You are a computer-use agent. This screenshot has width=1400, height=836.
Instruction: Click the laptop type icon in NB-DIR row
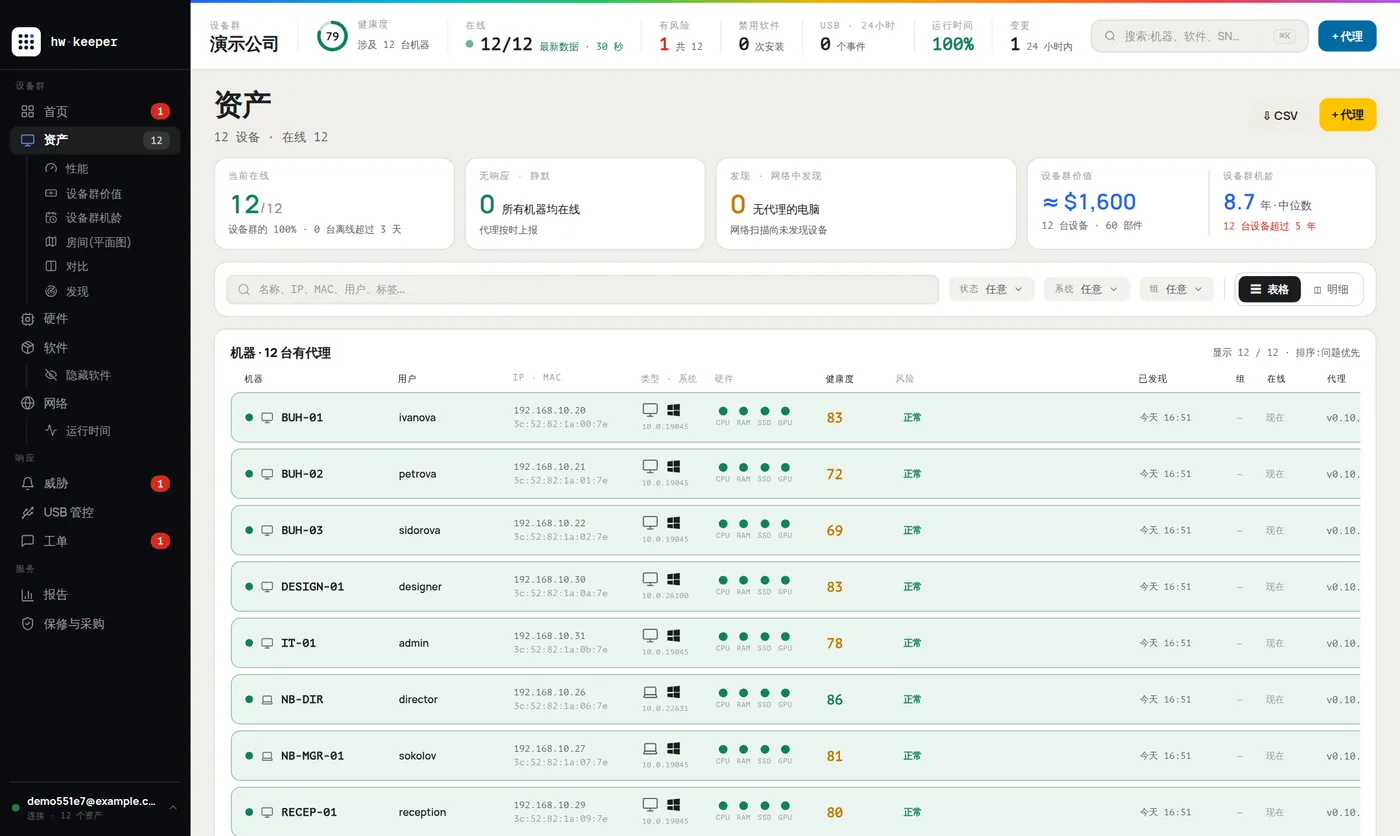click(x=650, y=692)
